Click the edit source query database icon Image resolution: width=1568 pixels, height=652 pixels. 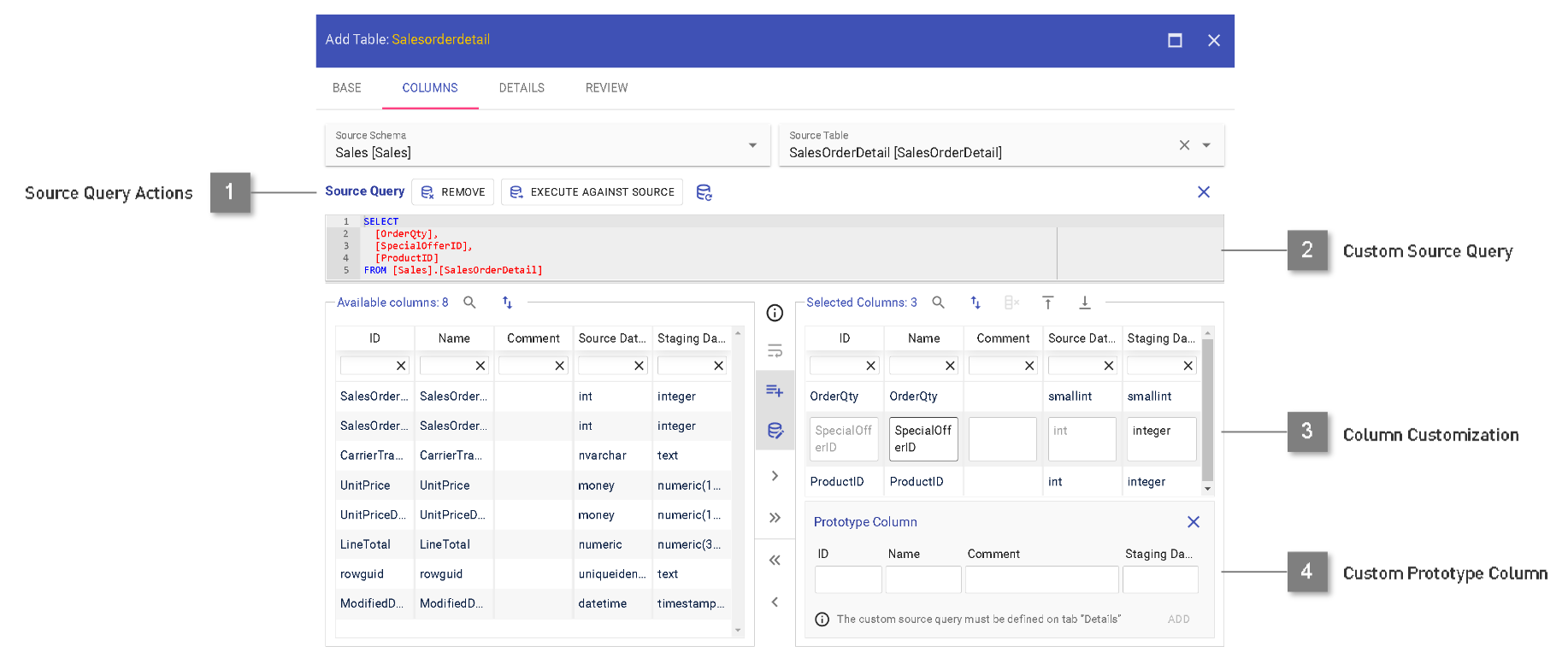pos(775,431)
